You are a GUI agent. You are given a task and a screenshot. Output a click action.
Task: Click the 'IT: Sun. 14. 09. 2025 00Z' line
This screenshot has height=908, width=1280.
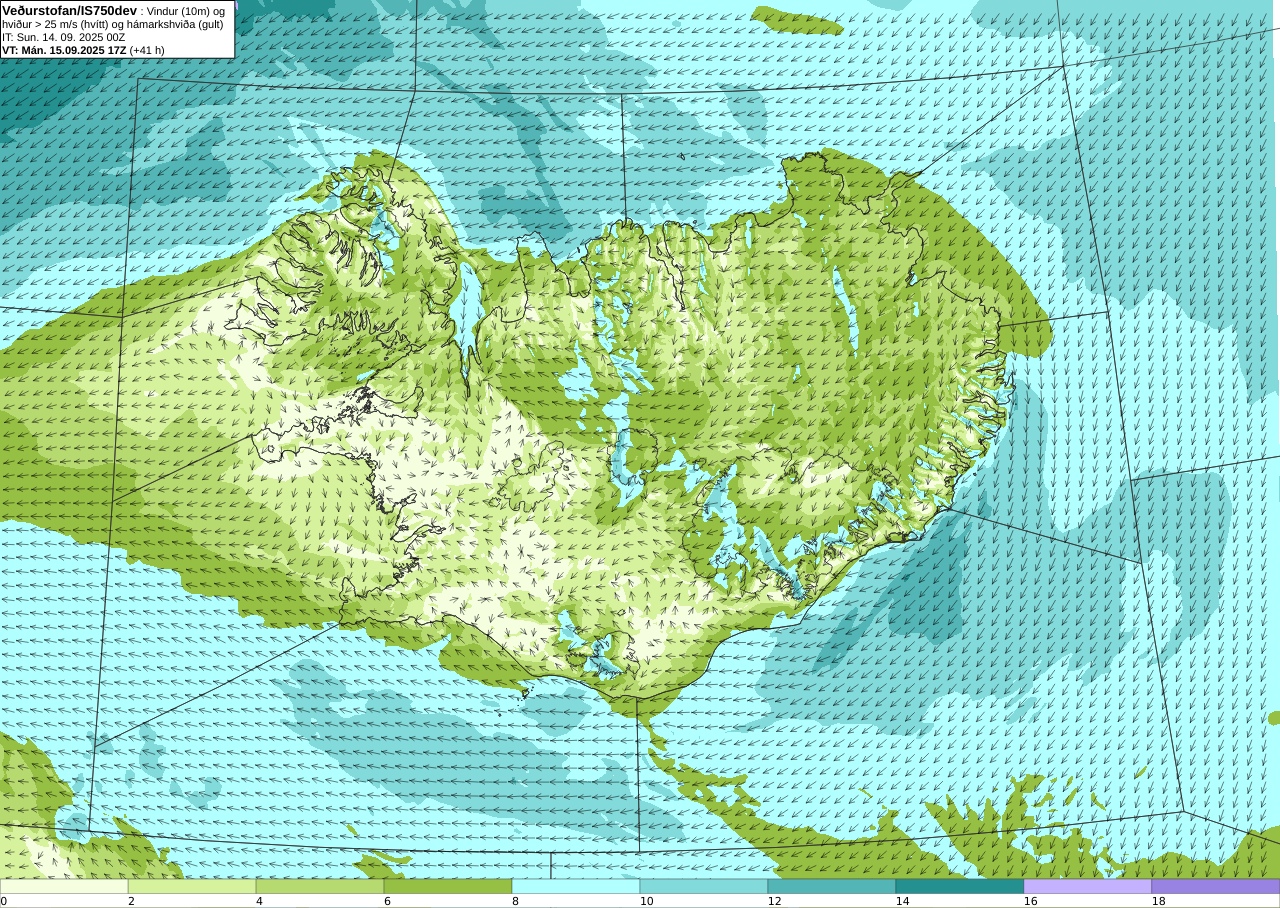click(64, 37)
